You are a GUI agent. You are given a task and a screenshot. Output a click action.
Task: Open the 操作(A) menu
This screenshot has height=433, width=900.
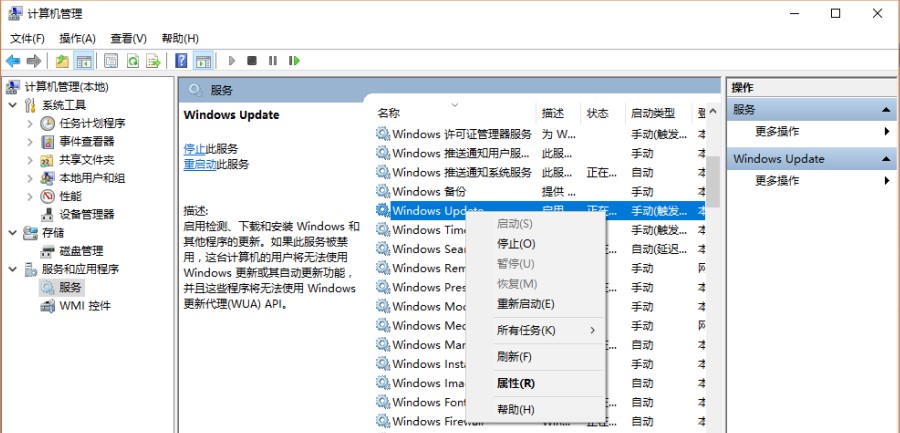click(x=77, y=38)
